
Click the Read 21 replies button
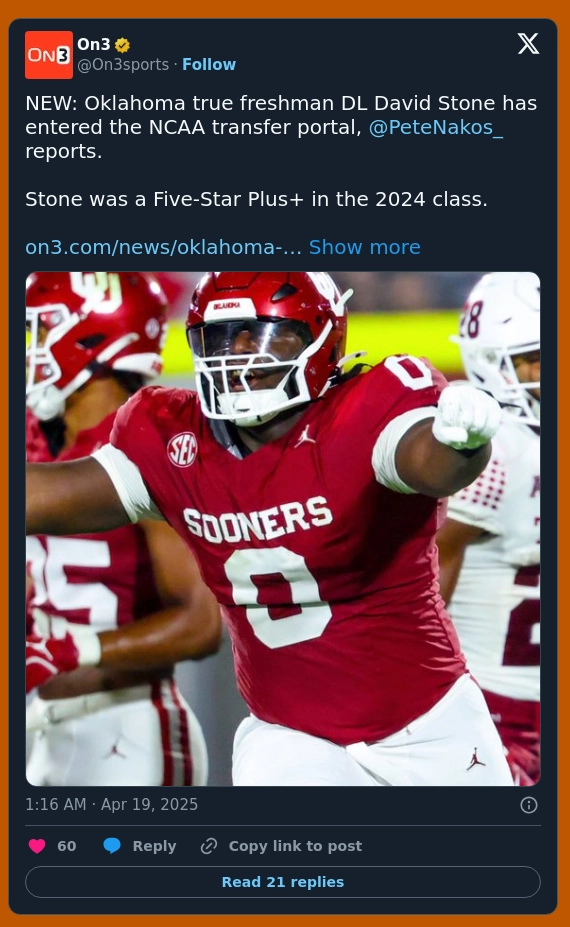283,882
